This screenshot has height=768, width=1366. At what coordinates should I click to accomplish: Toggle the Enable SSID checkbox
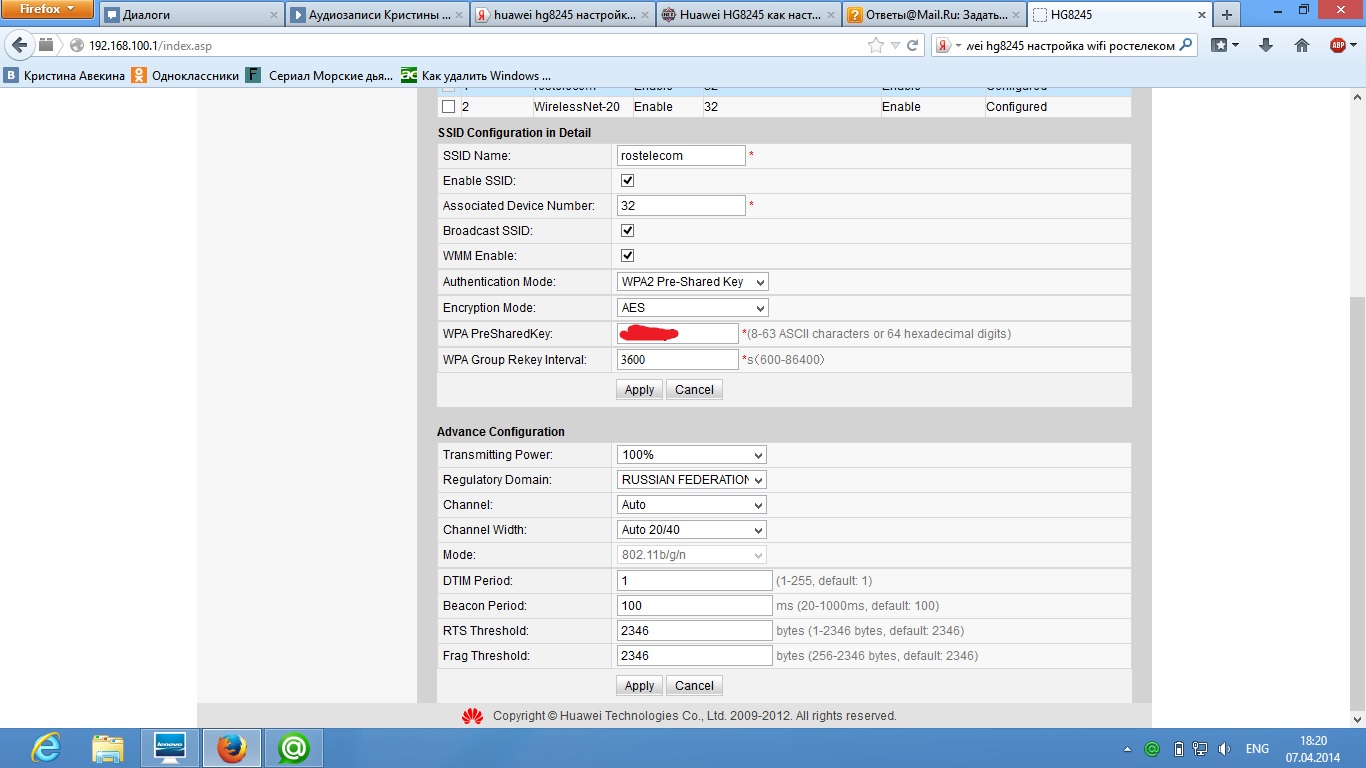(628, 181)
